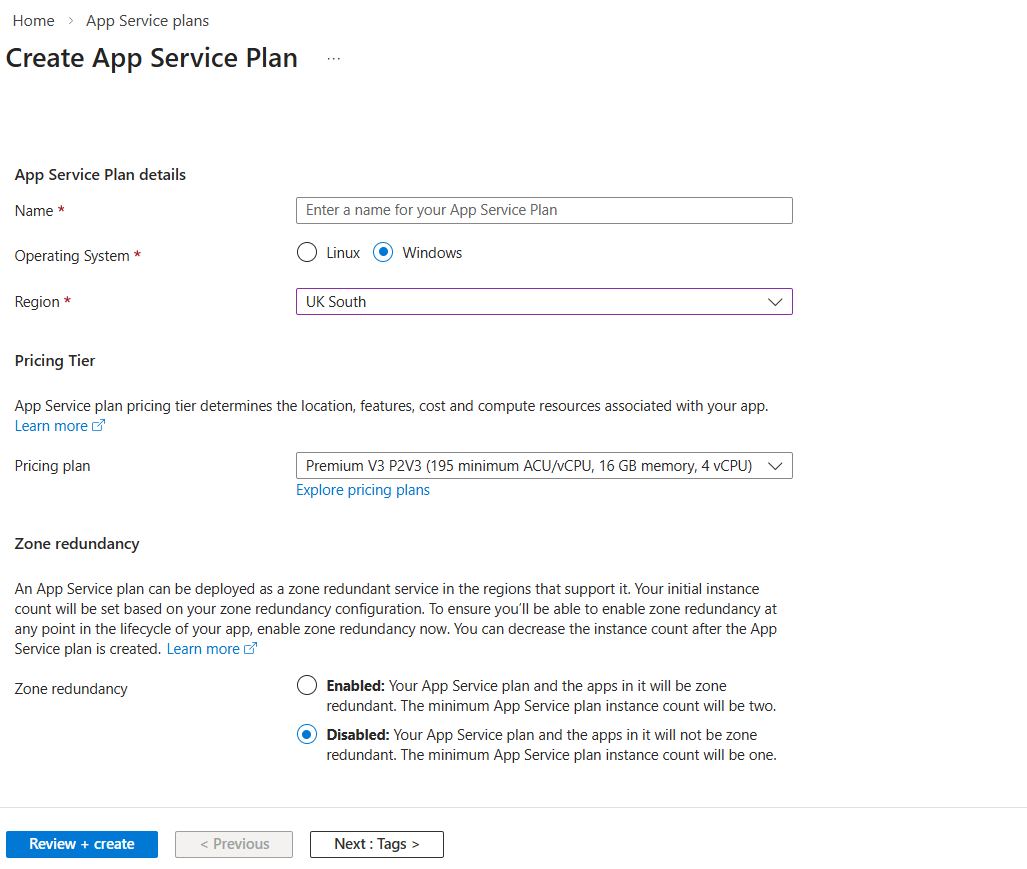Screen dimensions: 1027x869
Task: Navigate to App Service plans breadcrumb
Action: [x=148, y=21]
